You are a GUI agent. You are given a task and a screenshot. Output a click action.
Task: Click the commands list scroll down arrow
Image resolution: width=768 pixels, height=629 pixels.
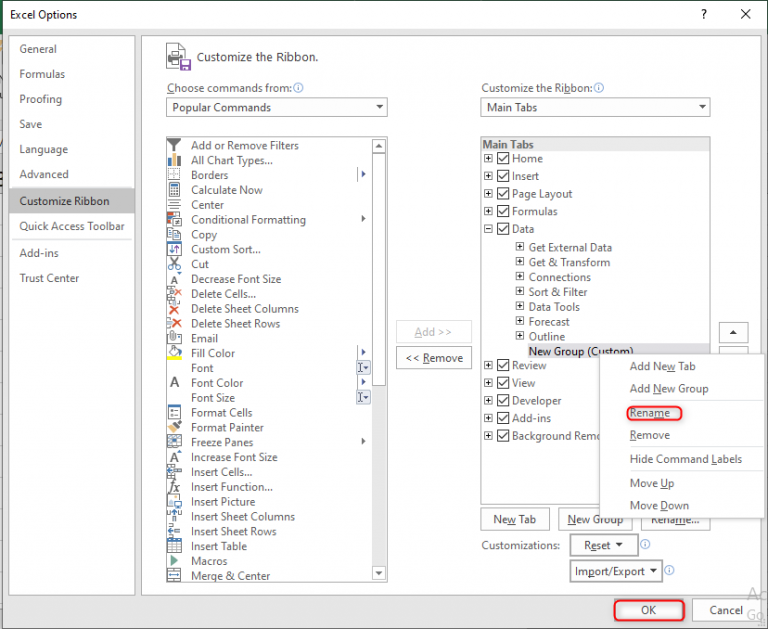[379, 573]
